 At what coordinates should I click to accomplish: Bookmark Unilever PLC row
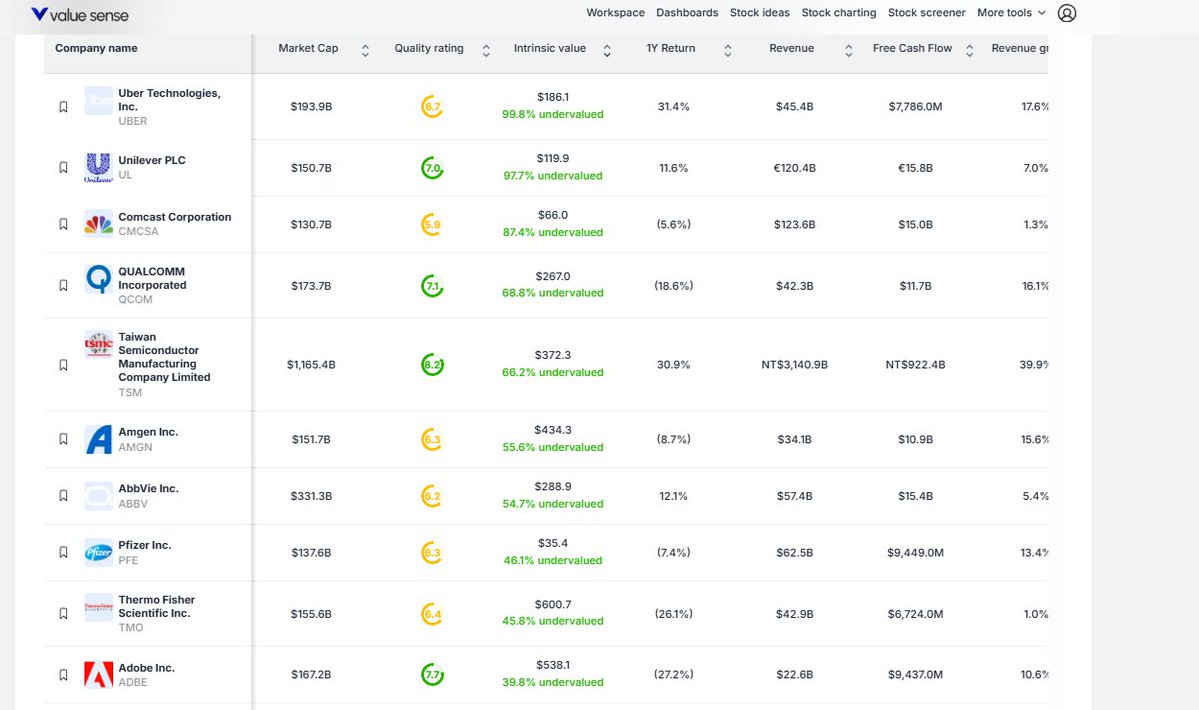coord(63,167)
